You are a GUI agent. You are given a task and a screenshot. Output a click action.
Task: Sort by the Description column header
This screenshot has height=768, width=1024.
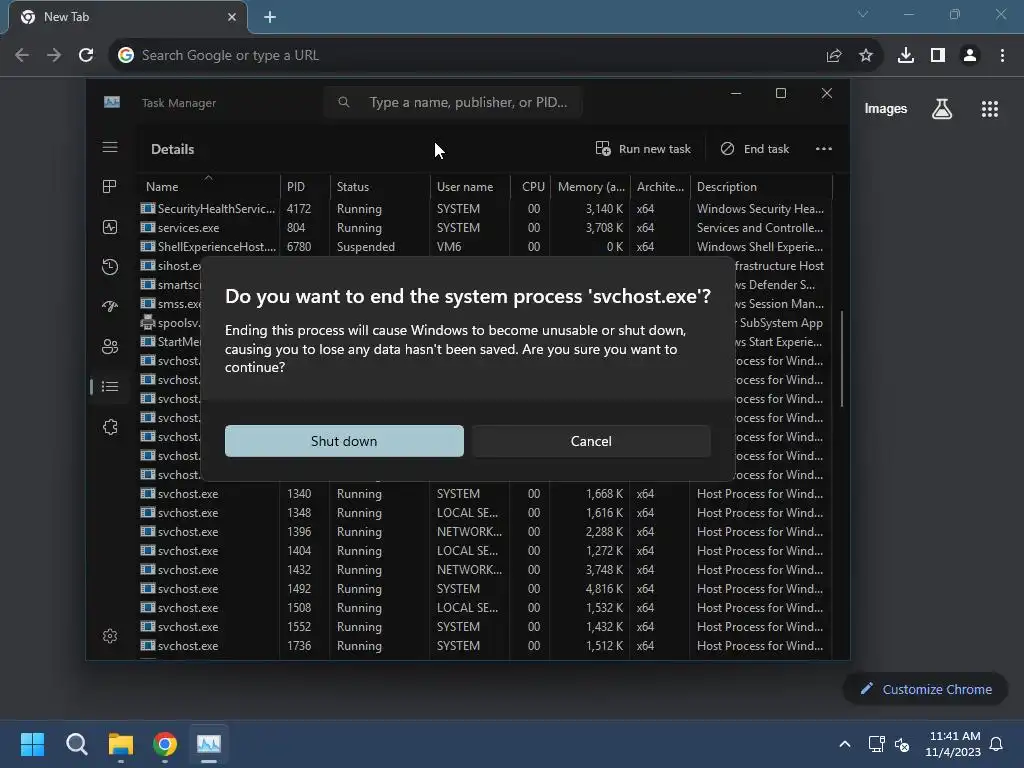click(761, 187)
